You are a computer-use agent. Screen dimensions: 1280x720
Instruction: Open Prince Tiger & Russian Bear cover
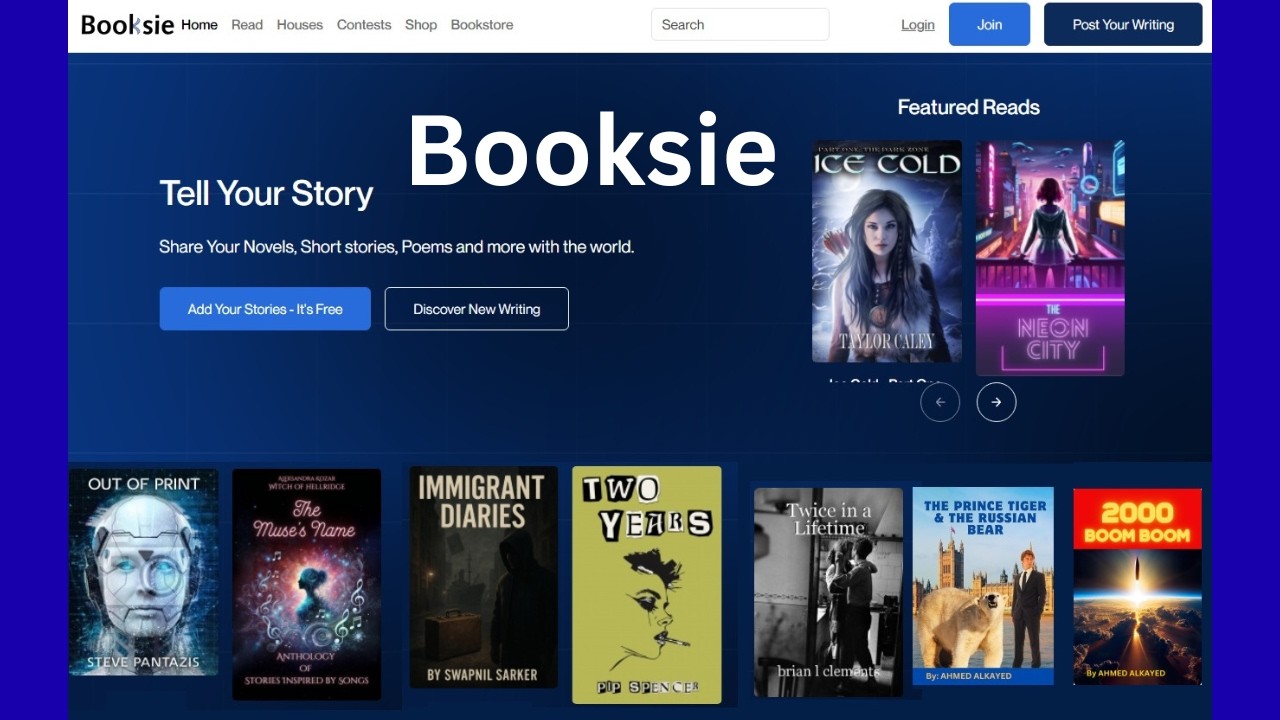[x=984, y=586]
